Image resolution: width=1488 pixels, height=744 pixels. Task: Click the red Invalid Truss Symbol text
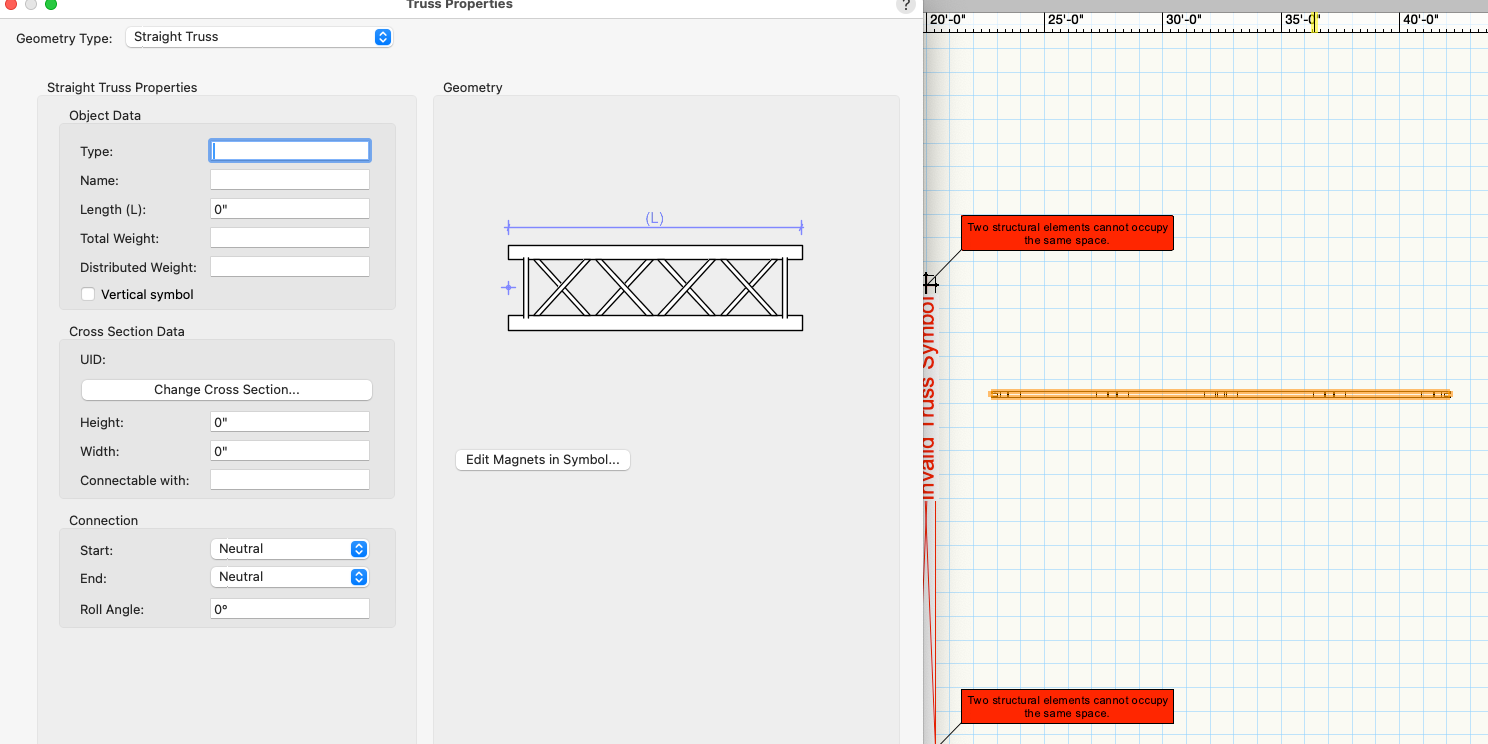pyautogui.click(x=929, y=400)
